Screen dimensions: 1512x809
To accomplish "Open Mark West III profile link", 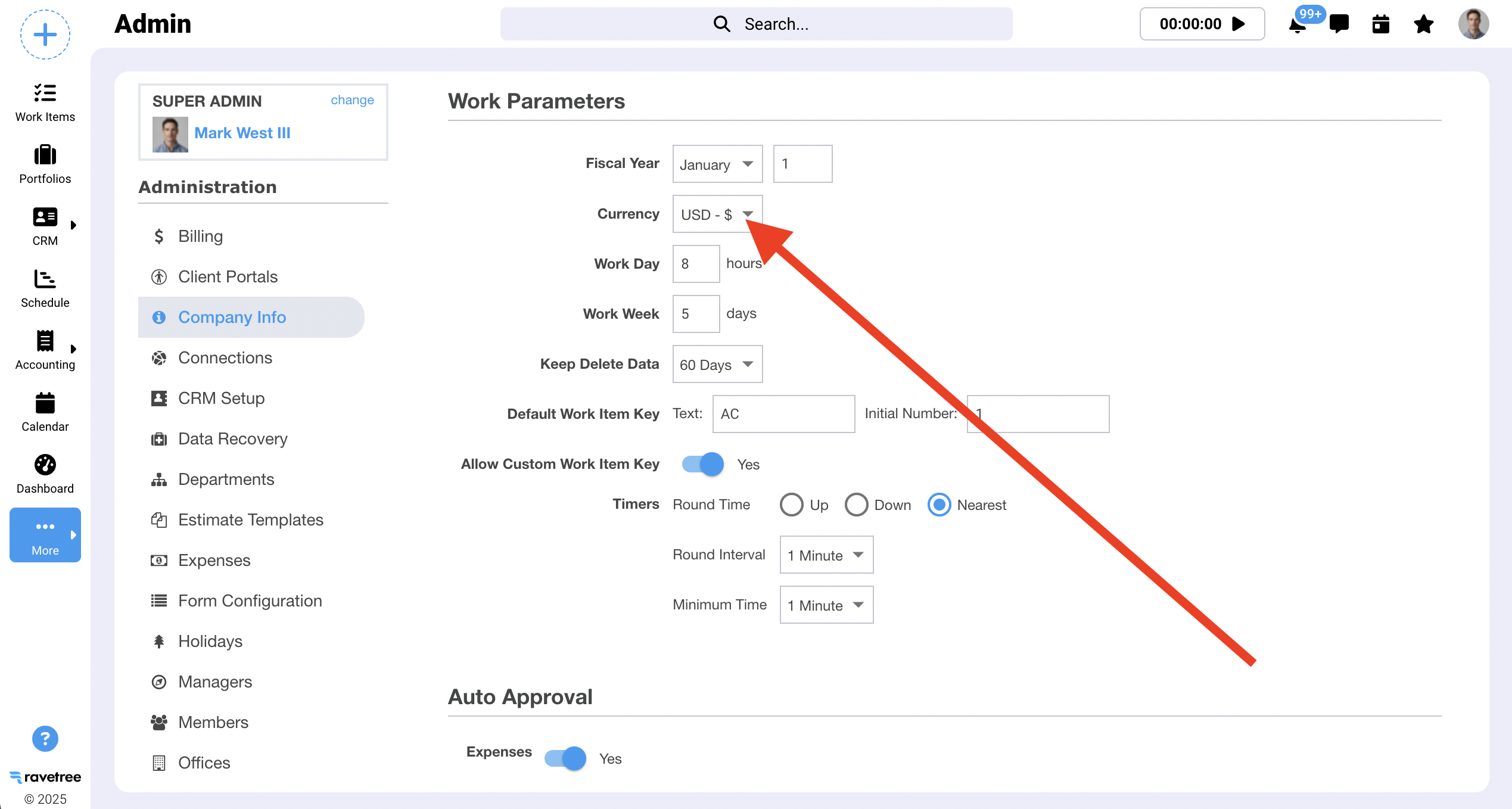I will [242, 133].
